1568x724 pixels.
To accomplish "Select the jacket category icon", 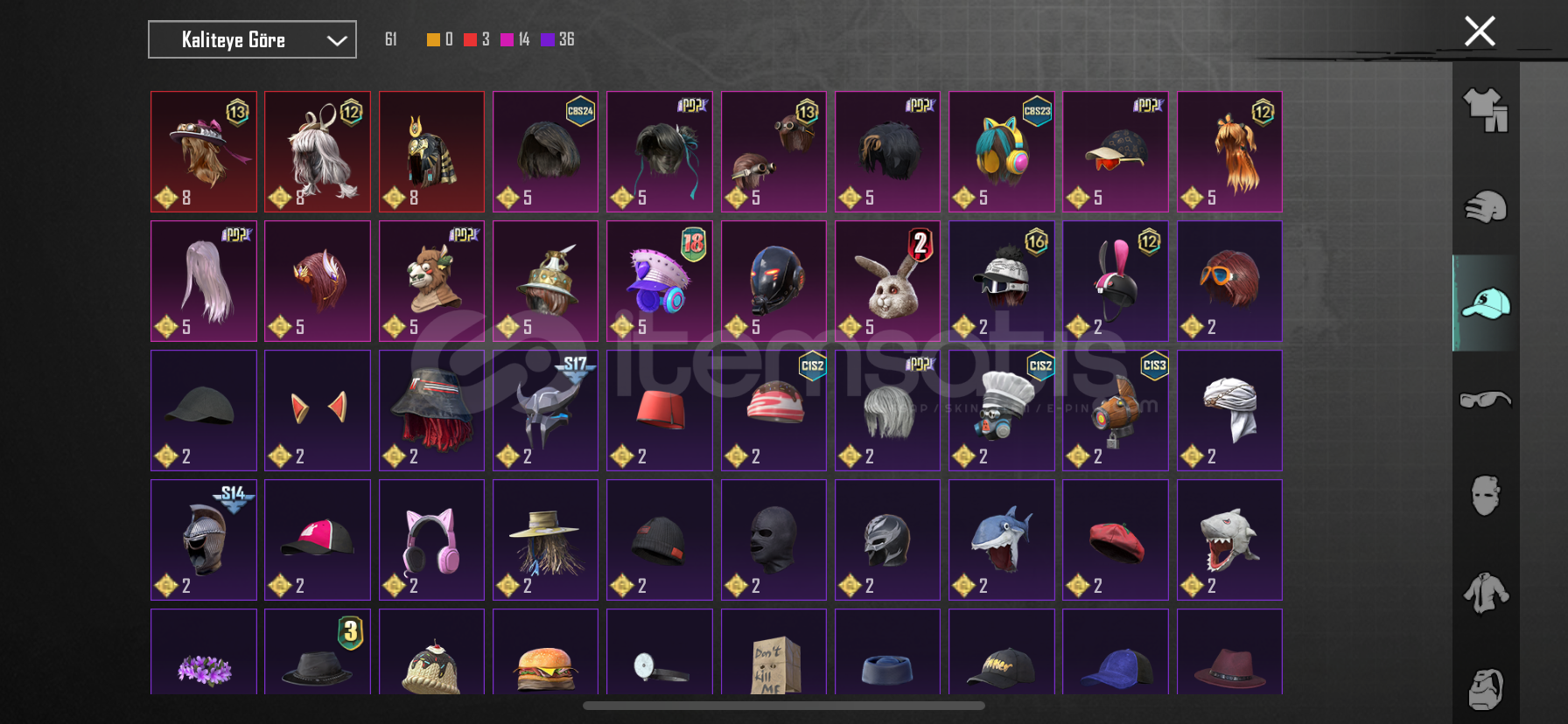I will pyautogui.click(x=1486, y=593).
